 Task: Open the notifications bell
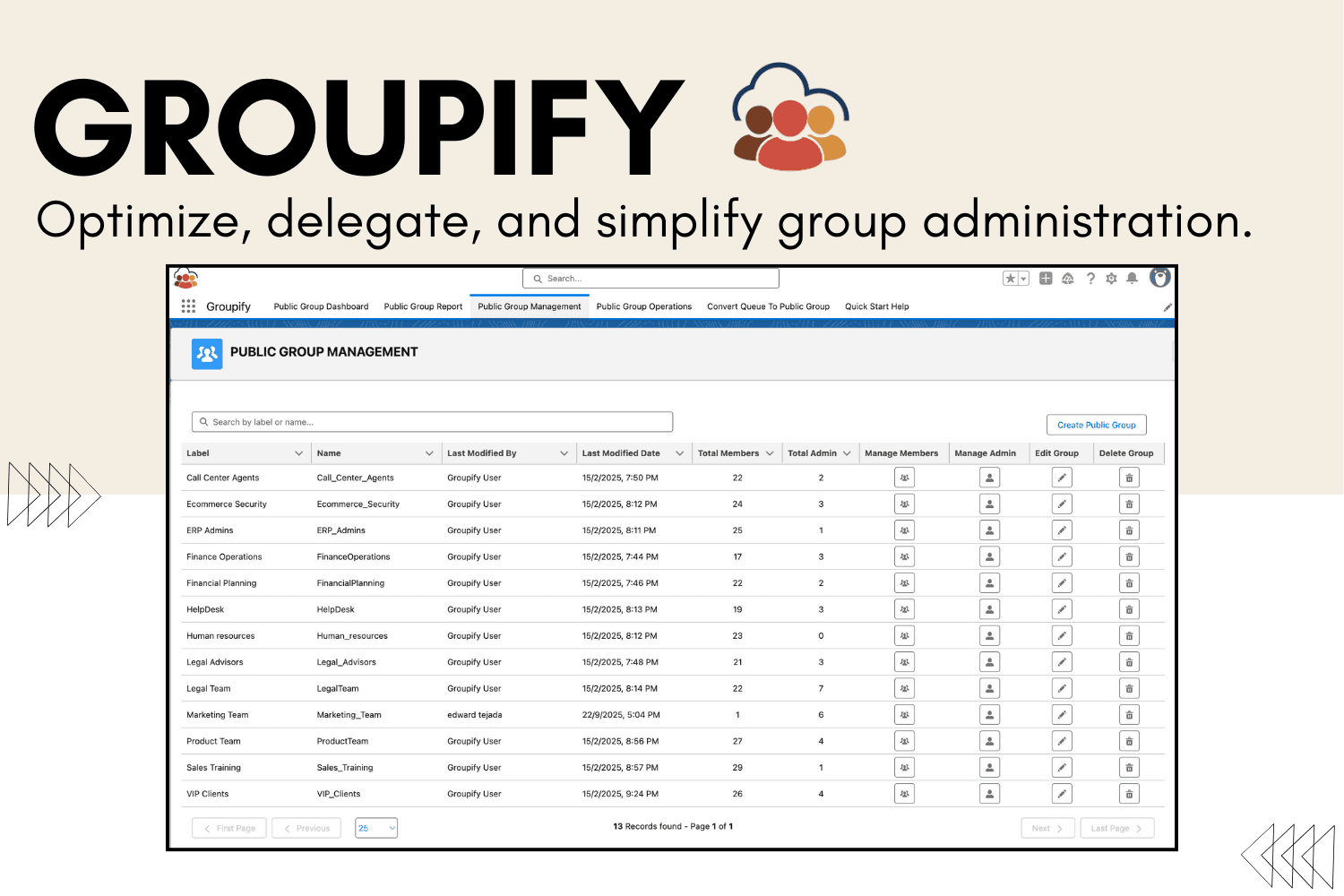(1132, 279)
